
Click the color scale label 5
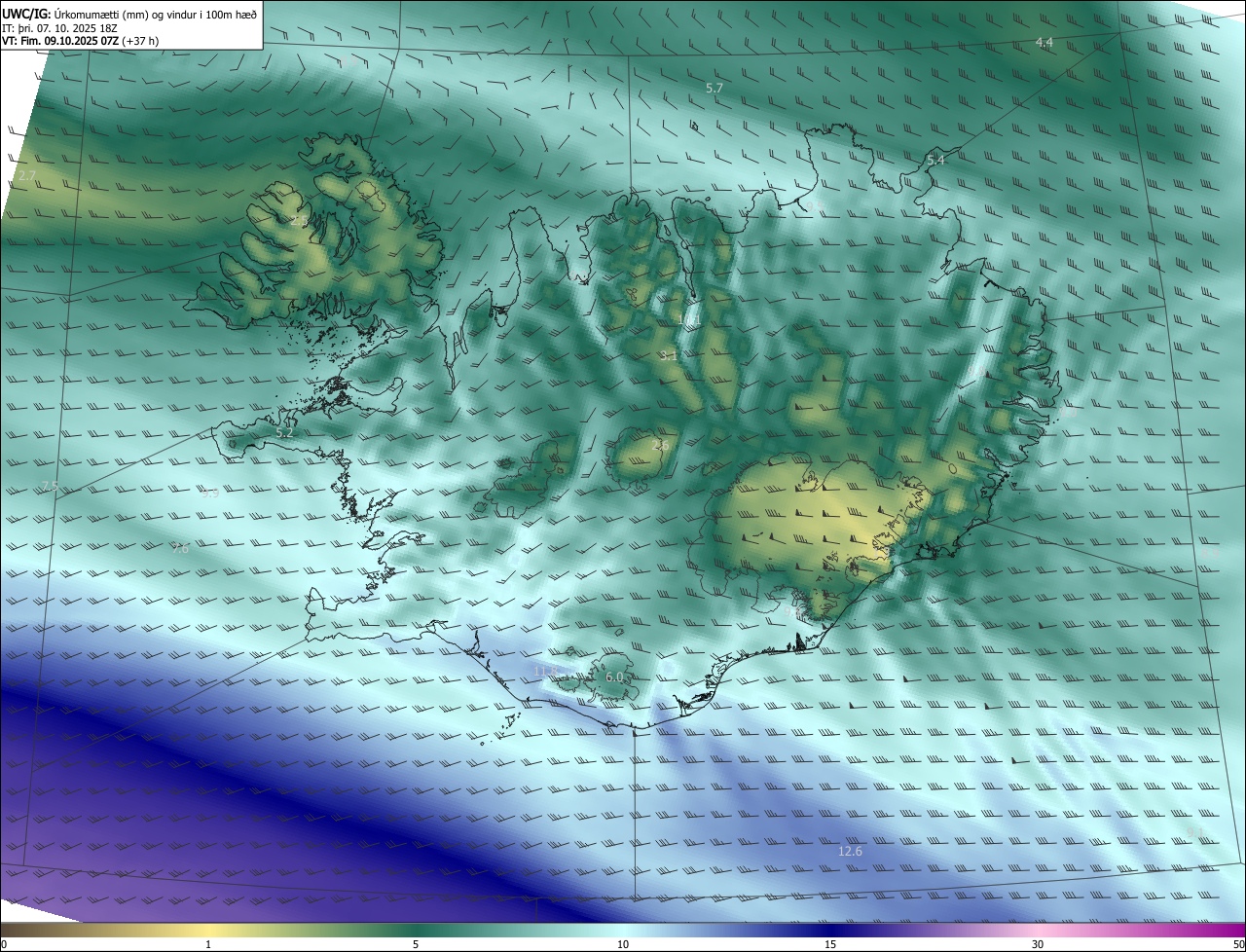[x=416, y=944]
